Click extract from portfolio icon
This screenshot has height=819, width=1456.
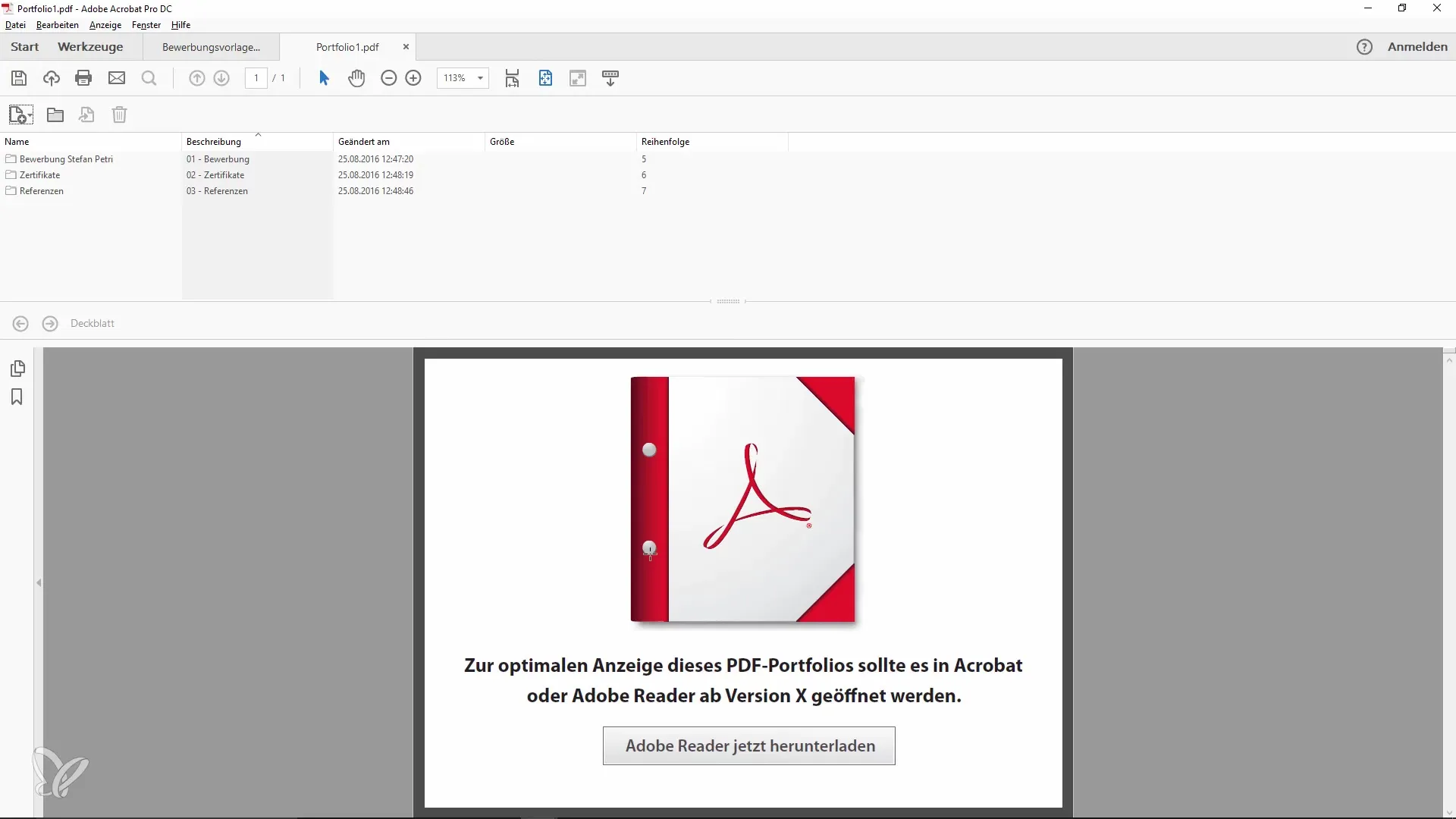coord(86,115)
